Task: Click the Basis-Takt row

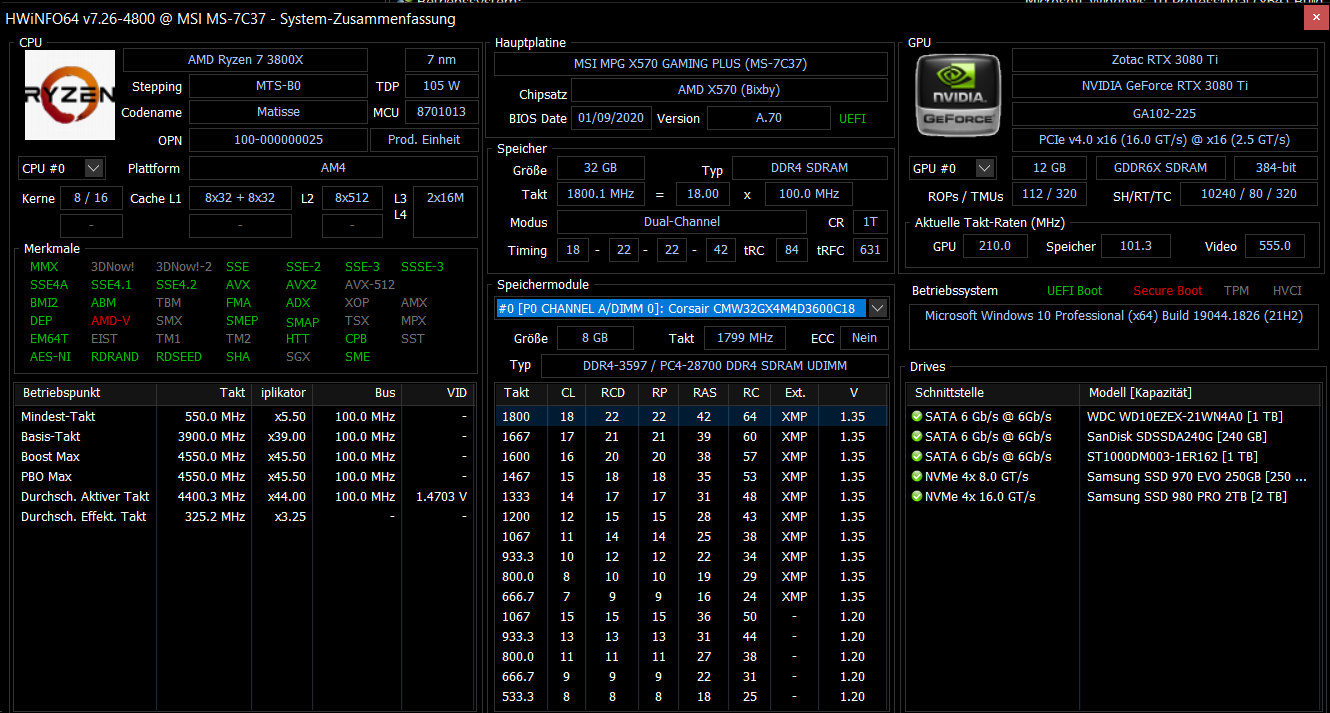Action: coord(246,436)
